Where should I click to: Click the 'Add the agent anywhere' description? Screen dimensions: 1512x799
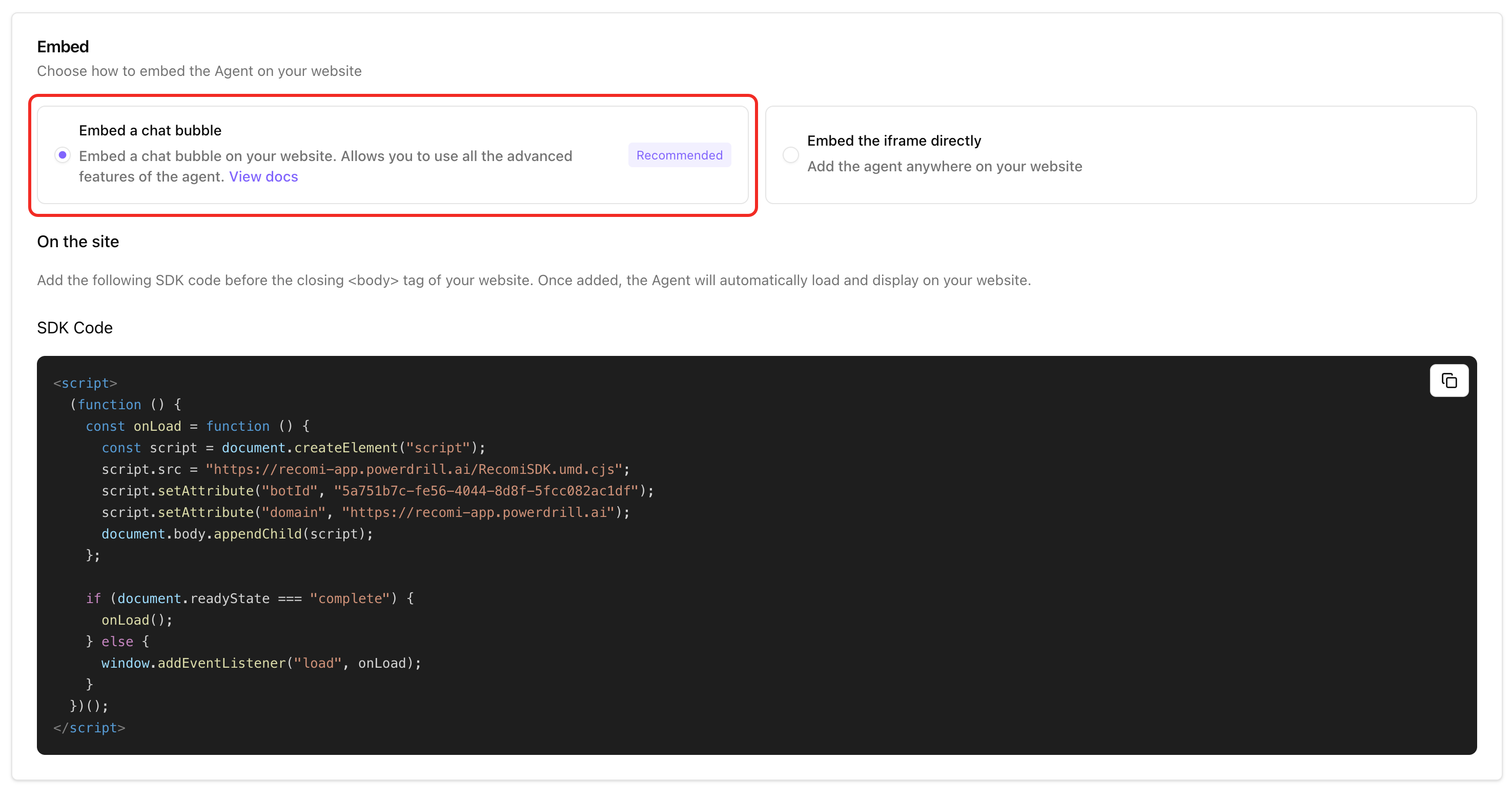pyautogui.click(x=944, y=167)
